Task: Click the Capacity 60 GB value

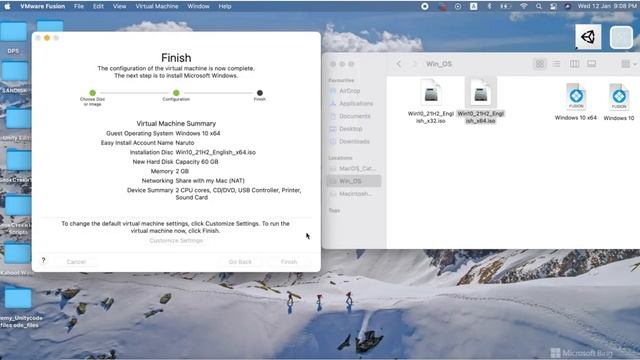Action: [x=197, y=162]
